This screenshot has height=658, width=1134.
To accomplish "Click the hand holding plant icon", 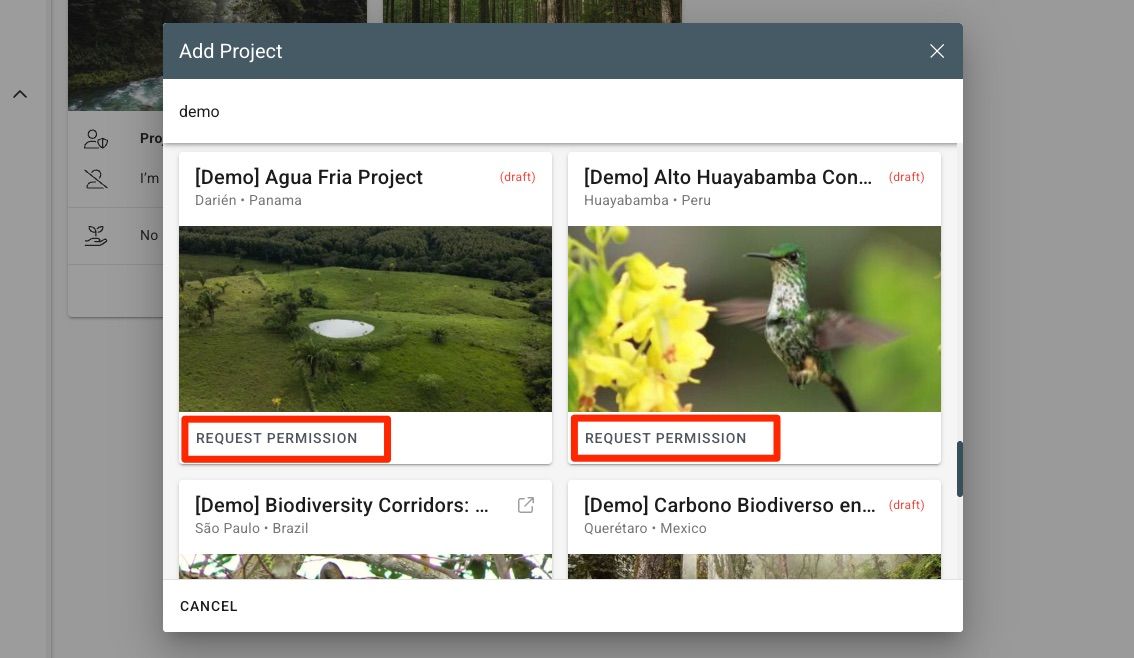I will click(95, 235).
